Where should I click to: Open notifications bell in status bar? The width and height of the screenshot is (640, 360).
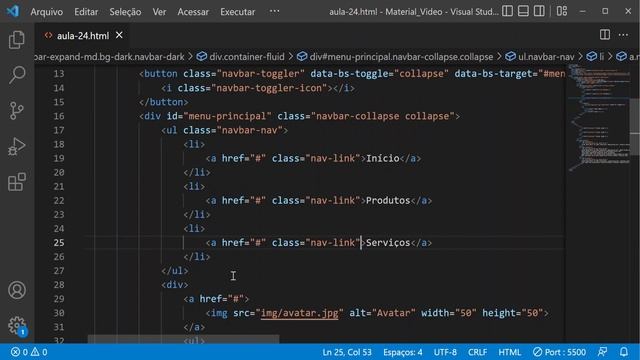coord(624,352)
